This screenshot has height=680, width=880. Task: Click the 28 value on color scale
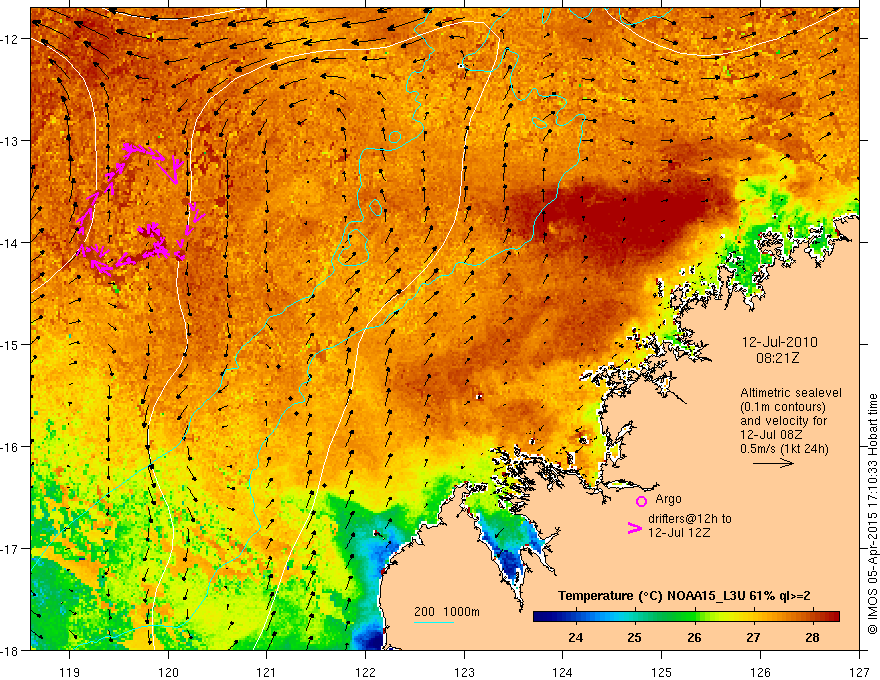pyautogui.click(x=812, y=637)
